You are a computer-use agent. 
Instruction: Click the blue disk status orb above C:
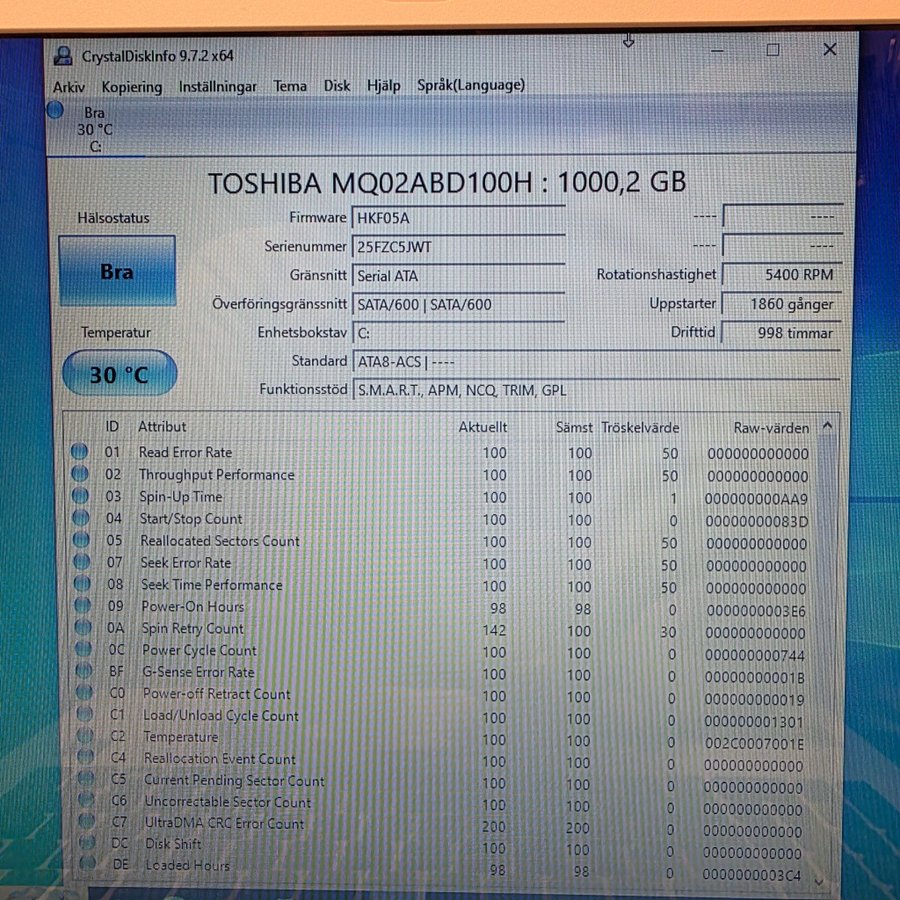(55, 110)
